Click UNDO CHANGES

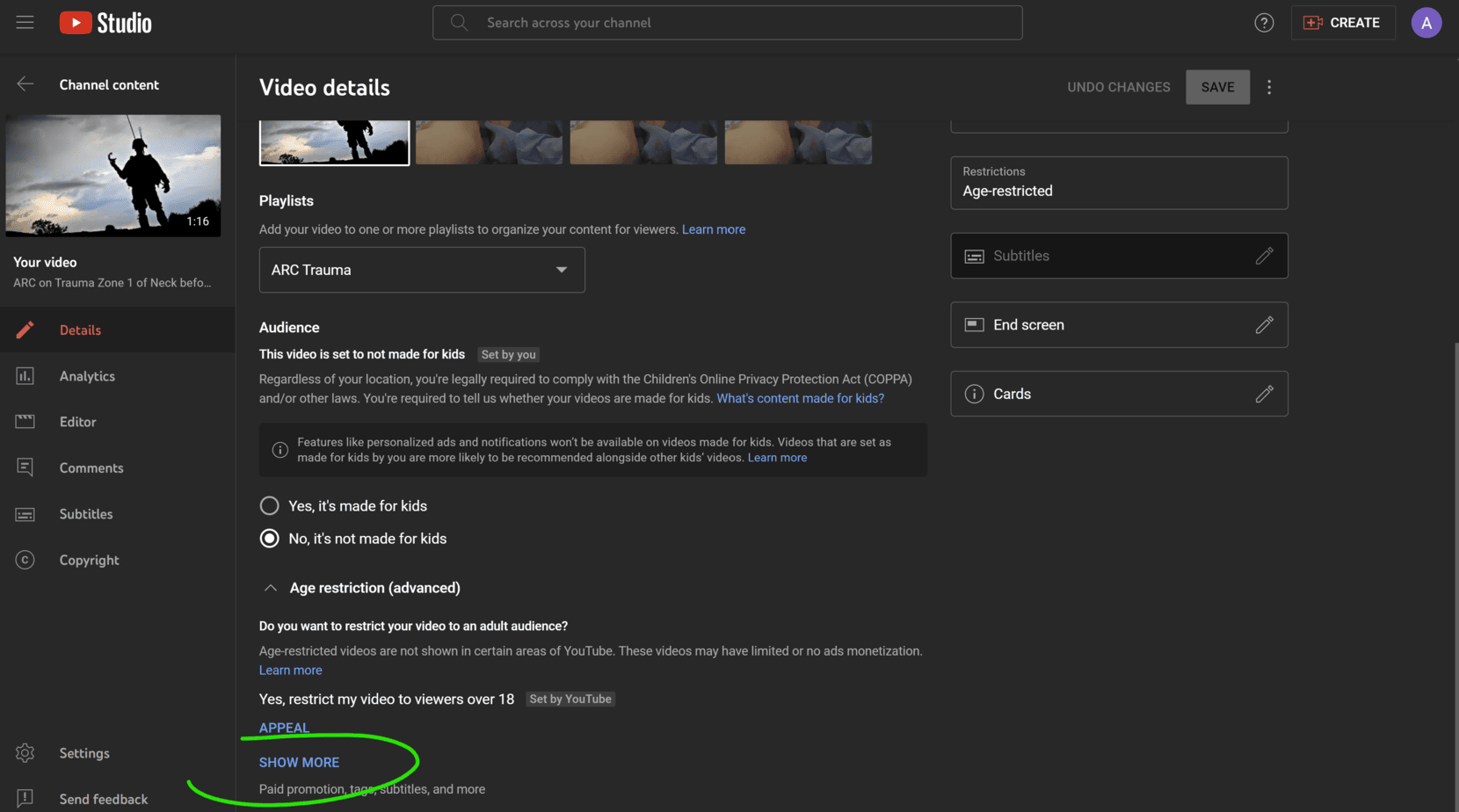tap(1118, 87)
